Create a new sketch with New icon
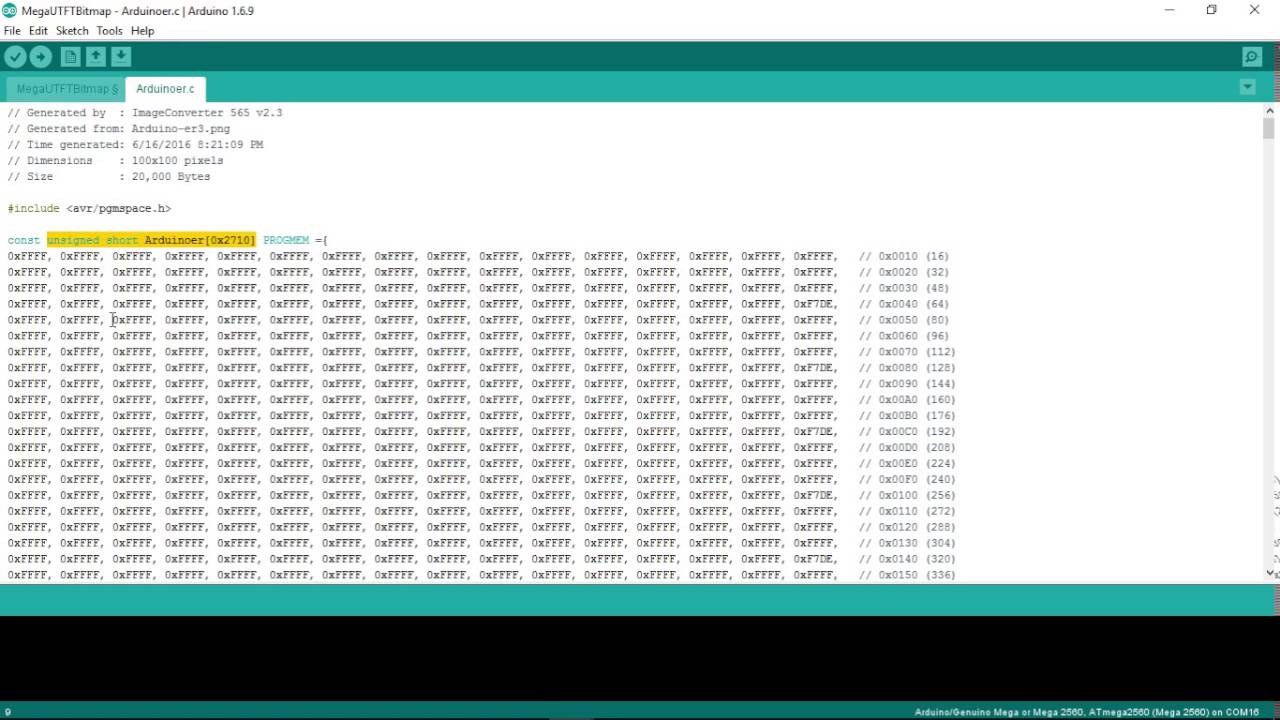 (x=70, y=57)
